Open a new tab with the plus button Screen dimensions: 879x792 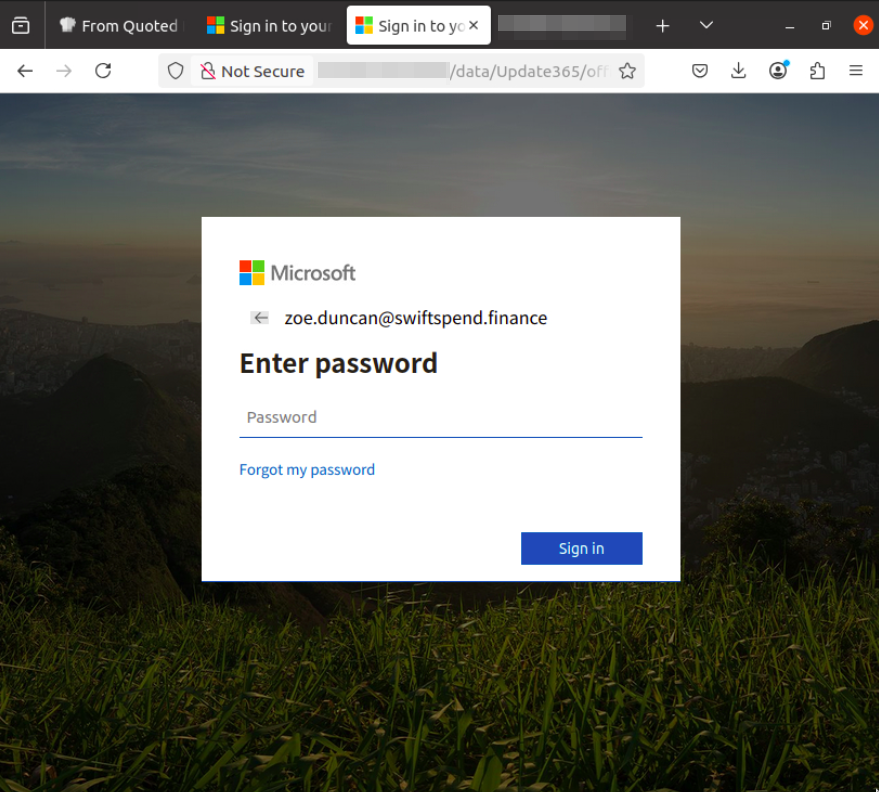(x=662, y=25)
